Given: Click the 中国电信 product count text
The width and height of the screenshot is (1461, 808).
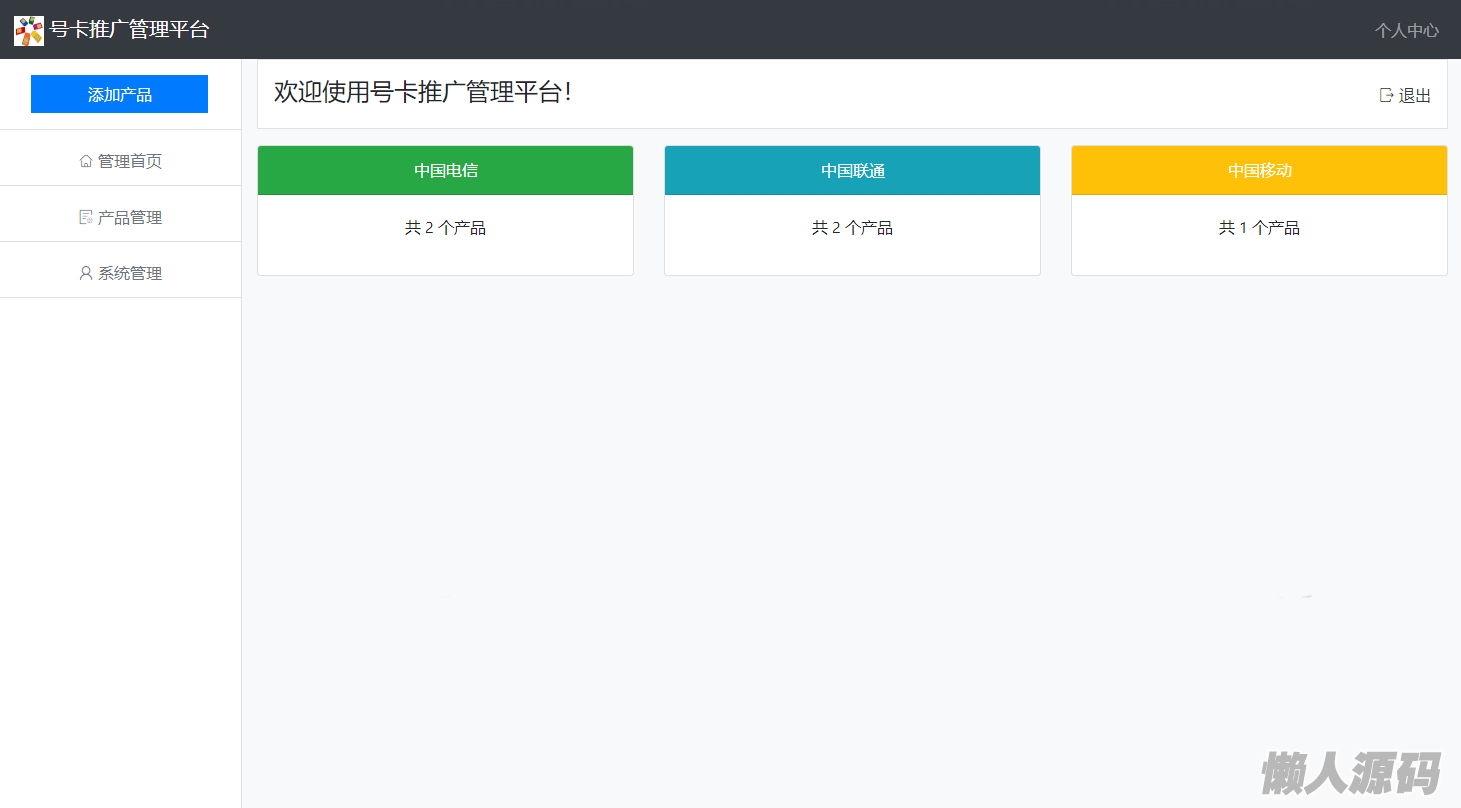Looking at the screenshot, I should pos(445,228).
